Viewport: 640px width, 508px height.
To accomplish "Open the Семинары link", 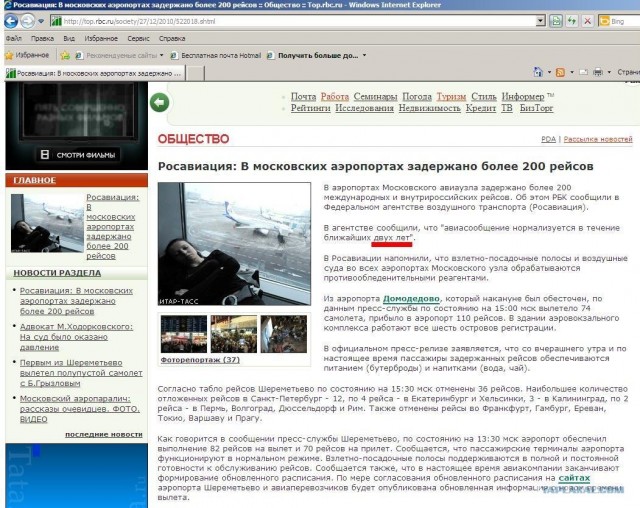I will coord(375,97).
